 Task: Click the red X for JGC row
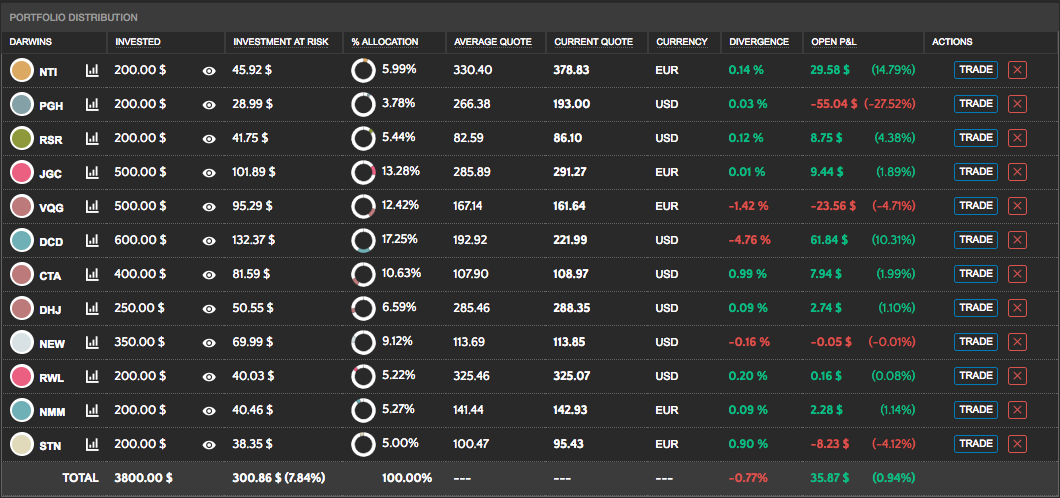[x=1018, y=172]
